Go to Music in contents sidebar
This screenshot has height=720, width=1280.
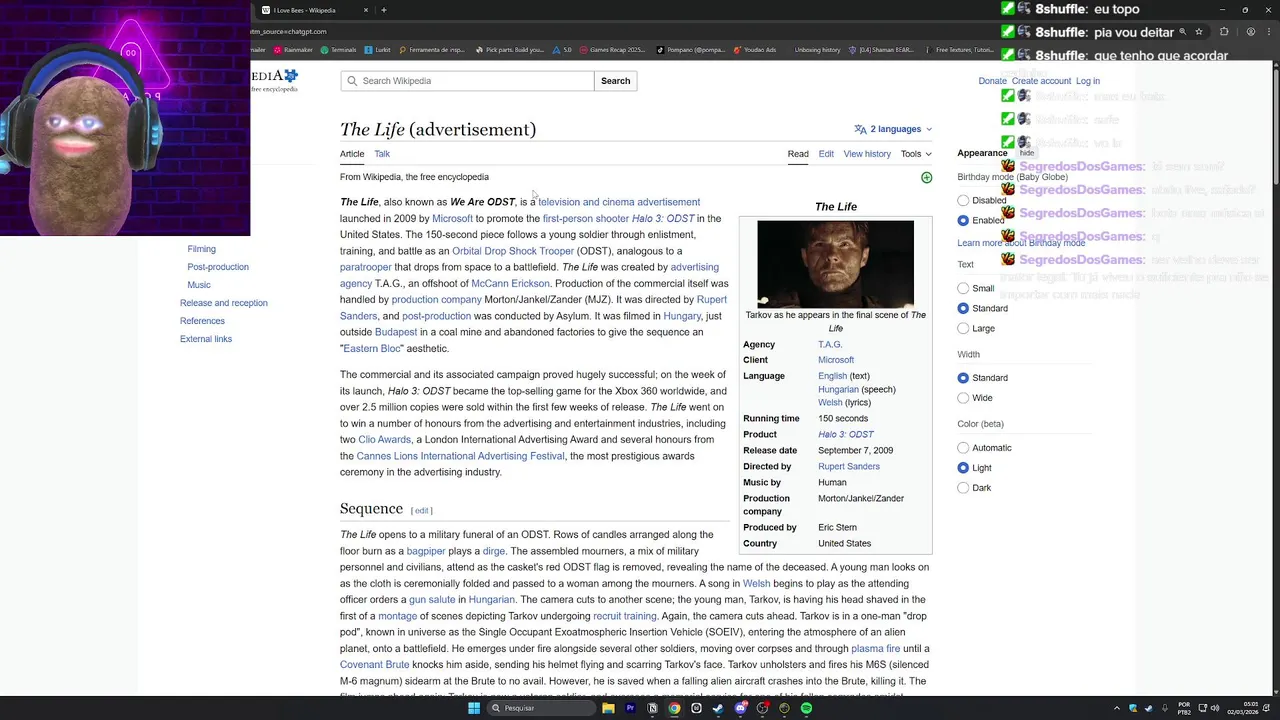pyautogui.click(x=199, y=285)
